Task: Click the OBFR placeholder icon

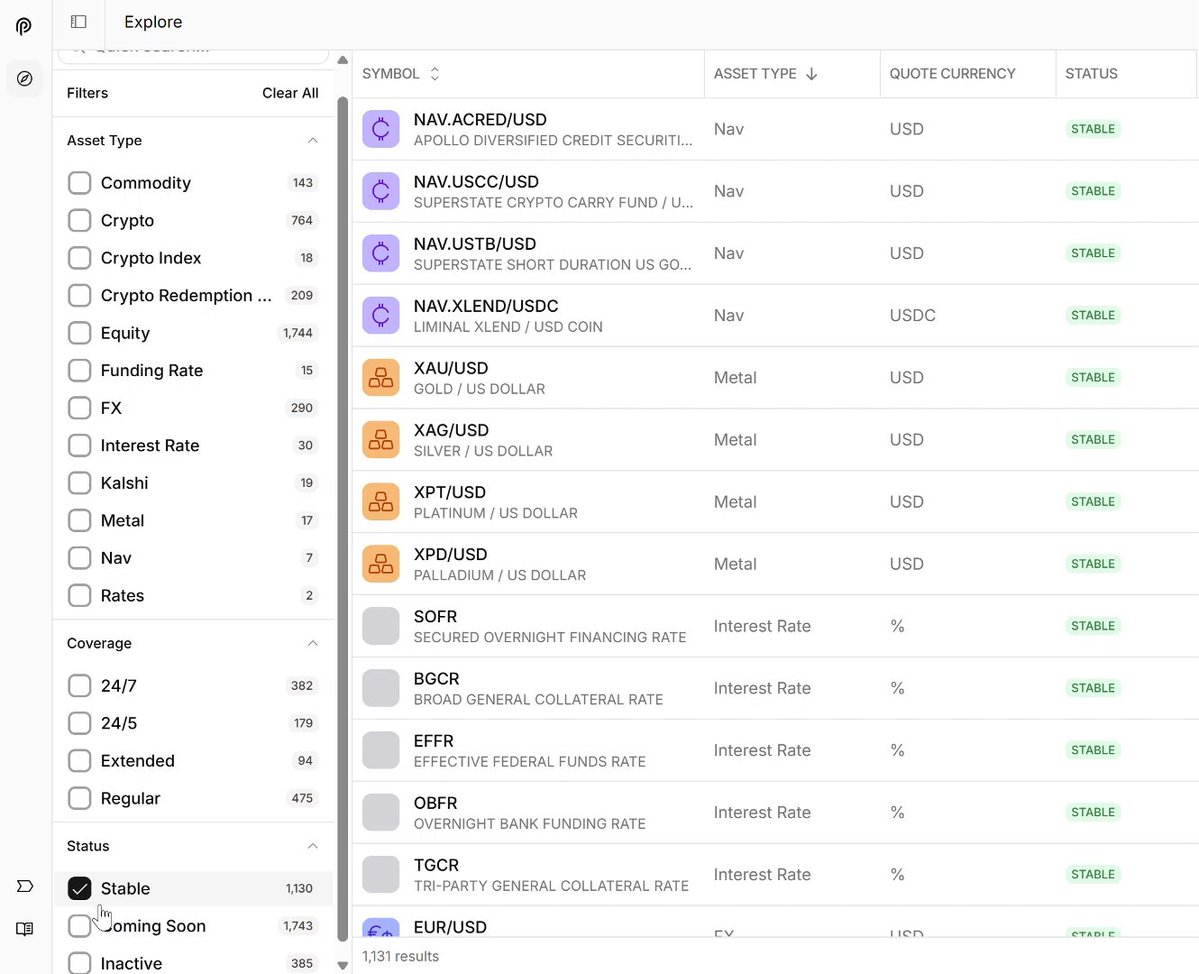Action: (381, 812)
